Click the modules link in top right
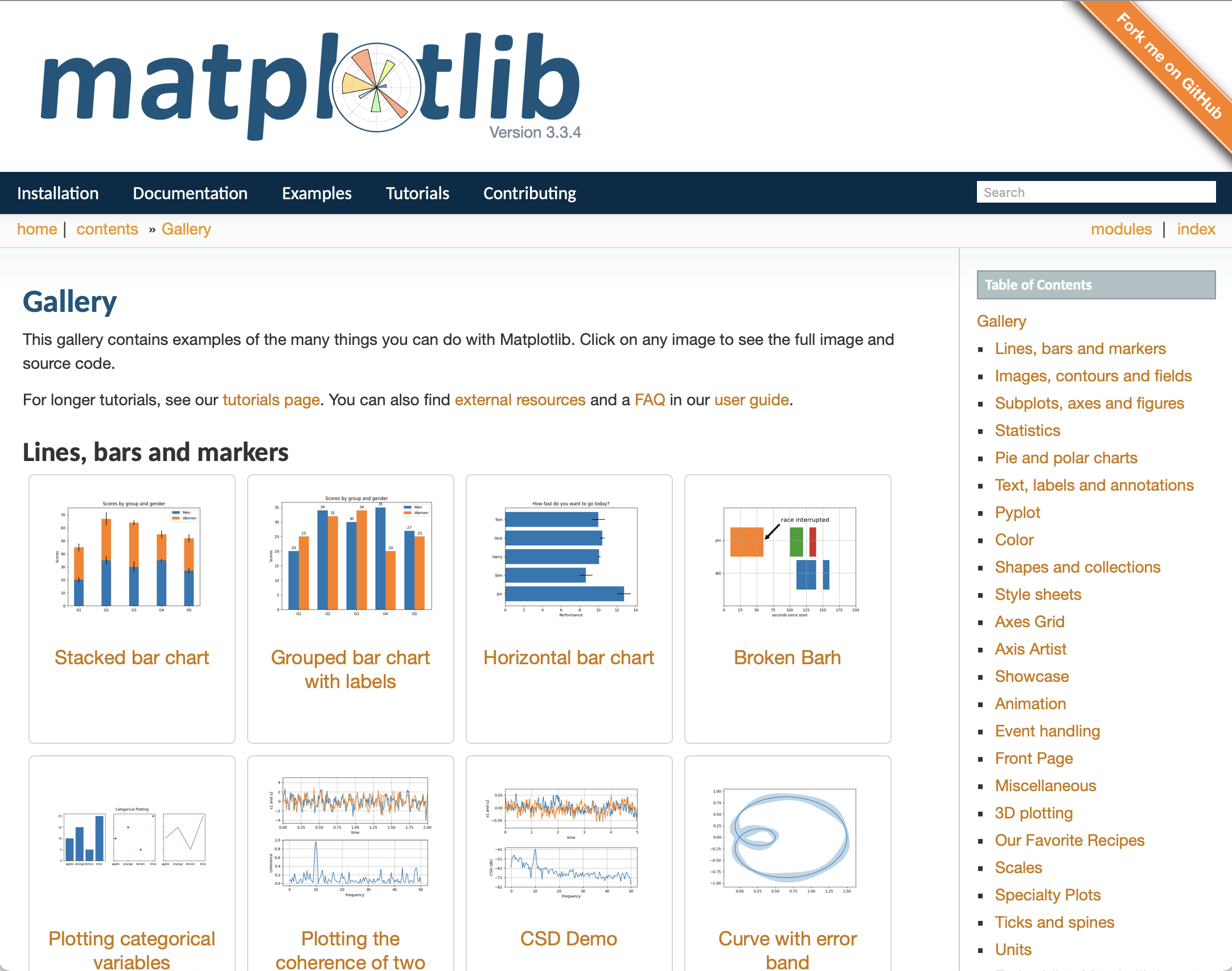The image size is (1232, 971). 1121,229
